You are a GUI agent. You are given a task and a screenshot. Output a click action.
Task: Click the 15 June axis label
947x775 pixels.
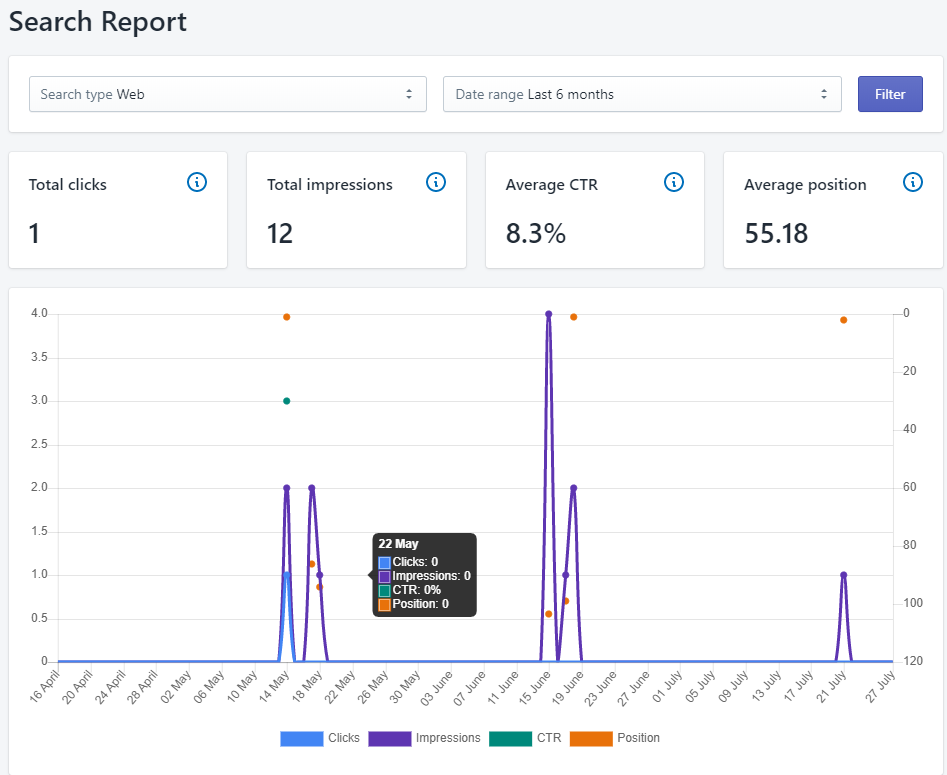coord(534,687)
